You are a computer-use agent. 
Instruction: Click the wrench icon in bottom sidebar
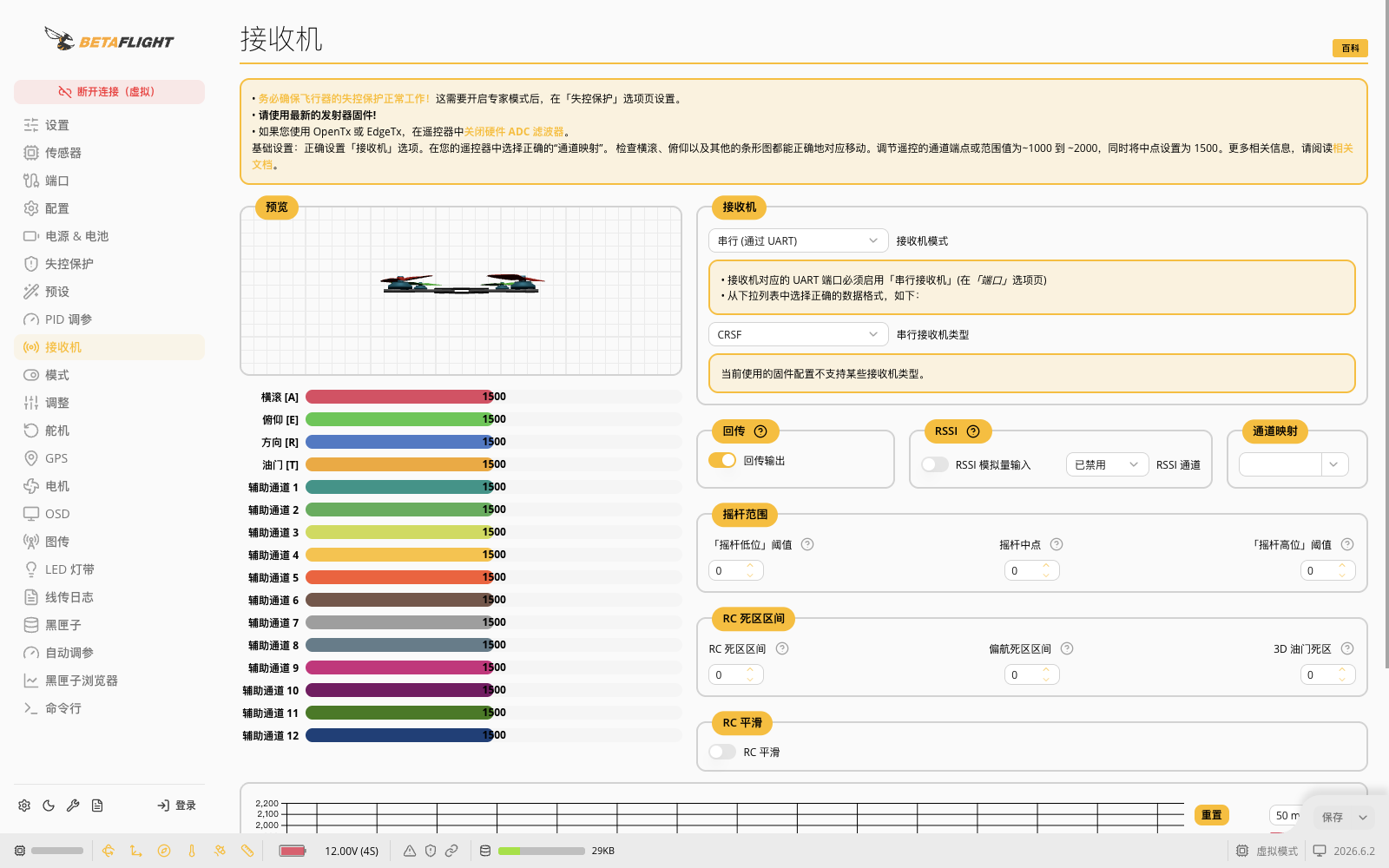73,806
